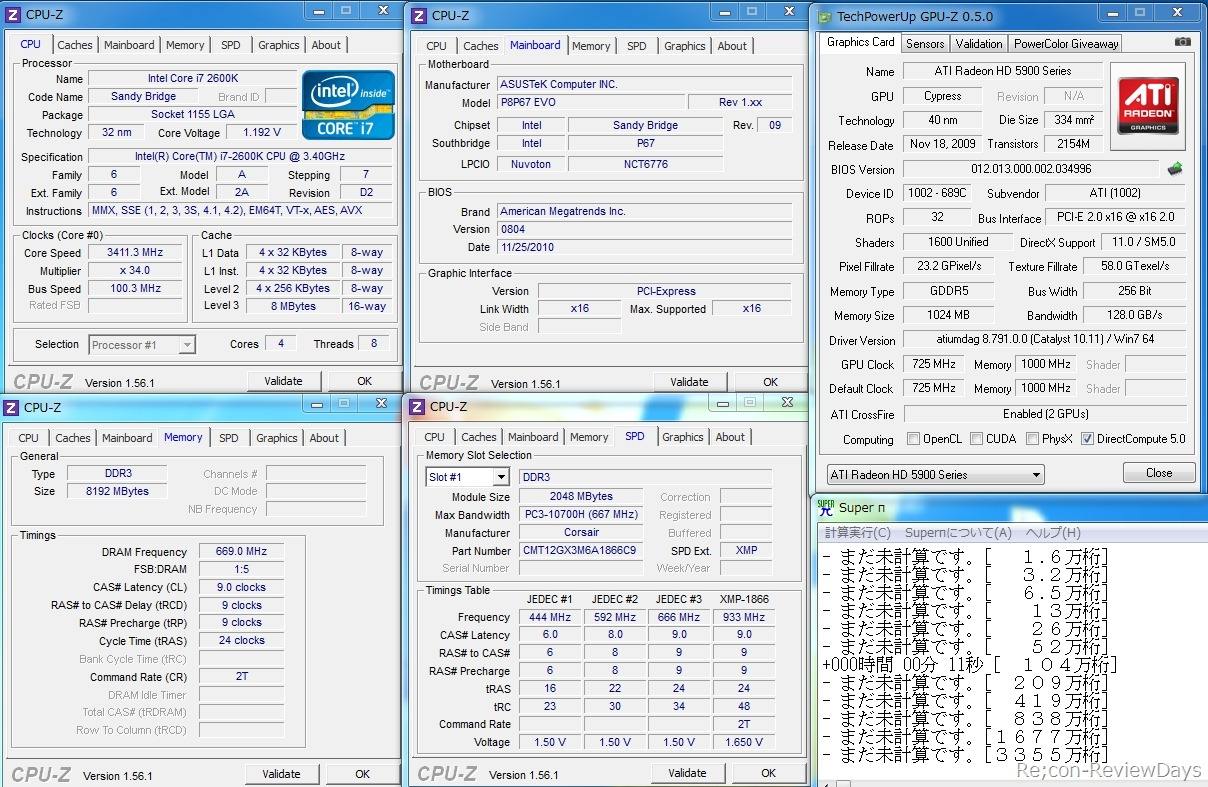Image resolution: width=1208 pixels, height=787 pixels.
Task: Click the CPU-Z icon in SPD window title
Action: click(x=416, y=407)
